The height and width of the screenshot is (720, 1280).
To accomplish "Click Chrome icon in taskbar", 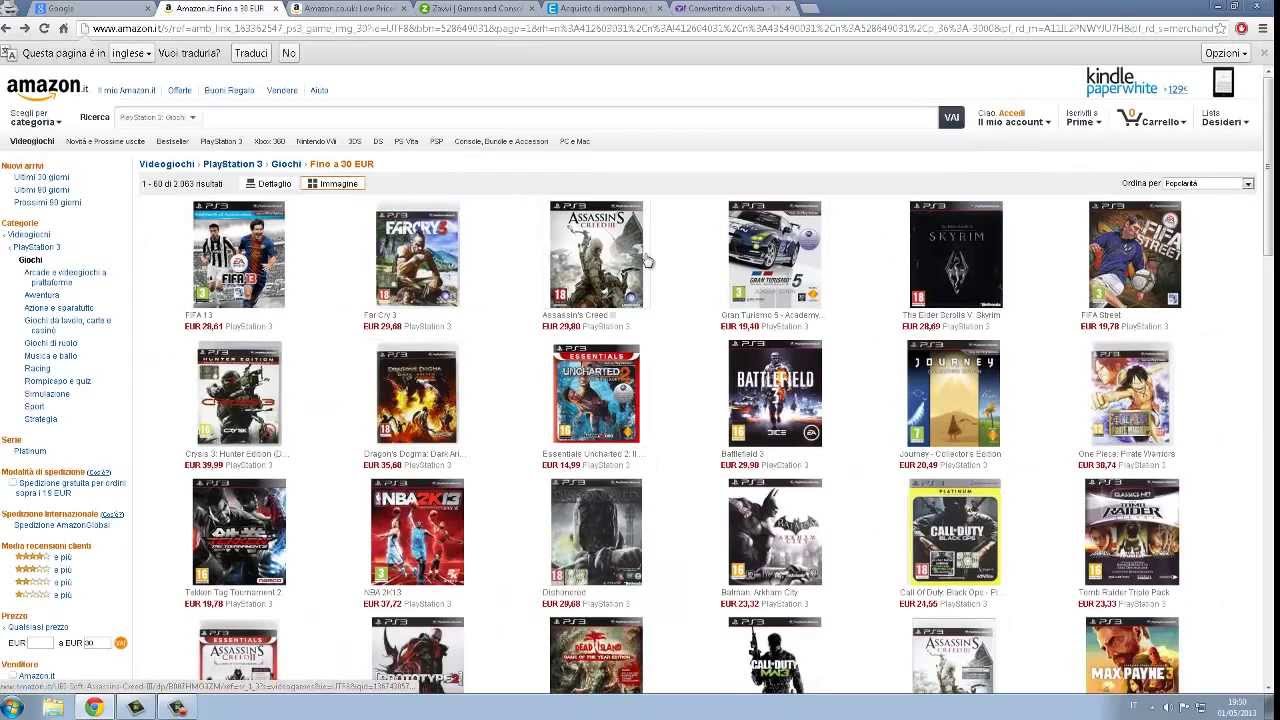I will click(94, 707).
